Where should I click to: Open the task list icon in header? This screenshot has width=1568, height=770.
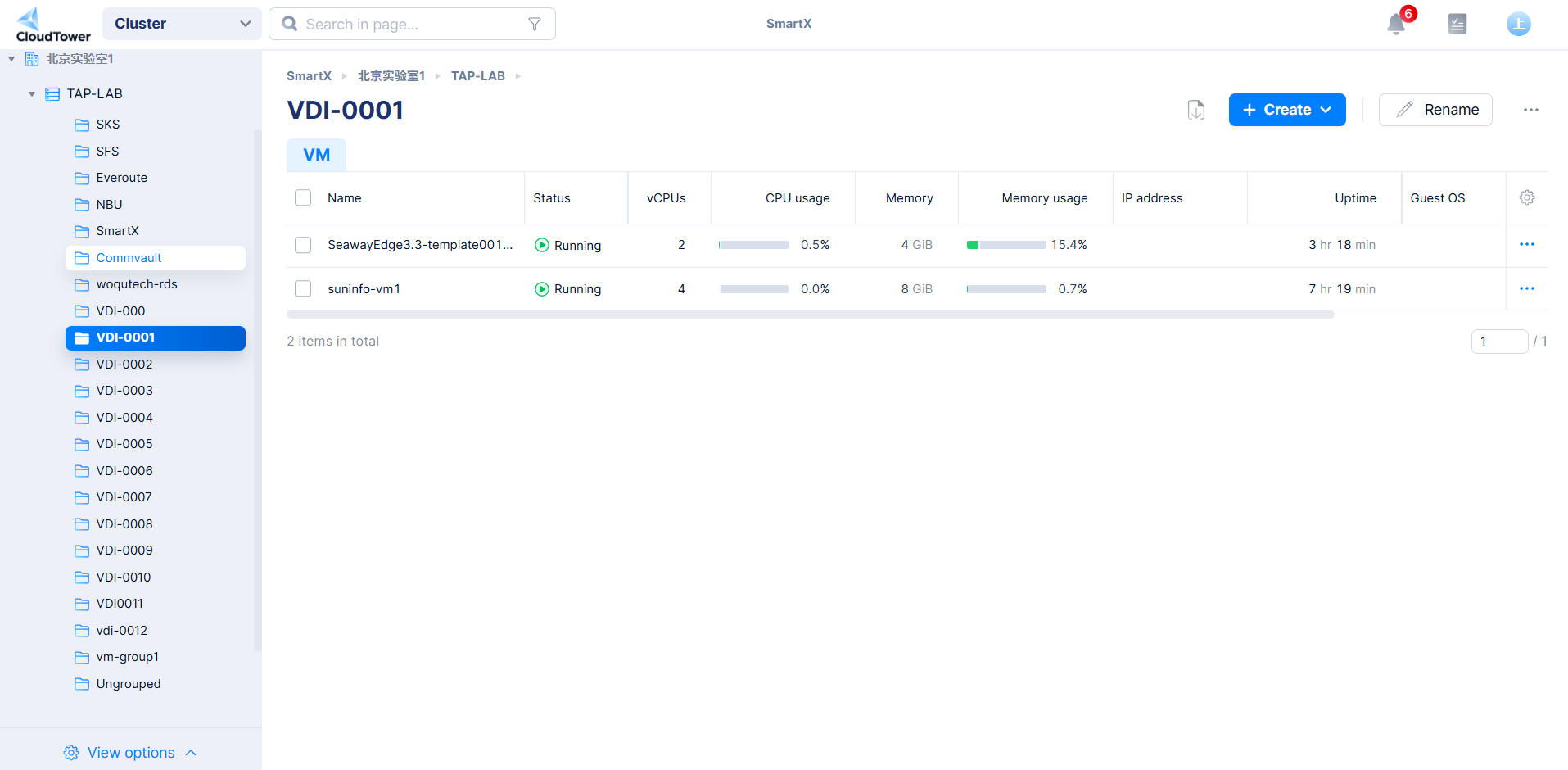point(1457,25)
